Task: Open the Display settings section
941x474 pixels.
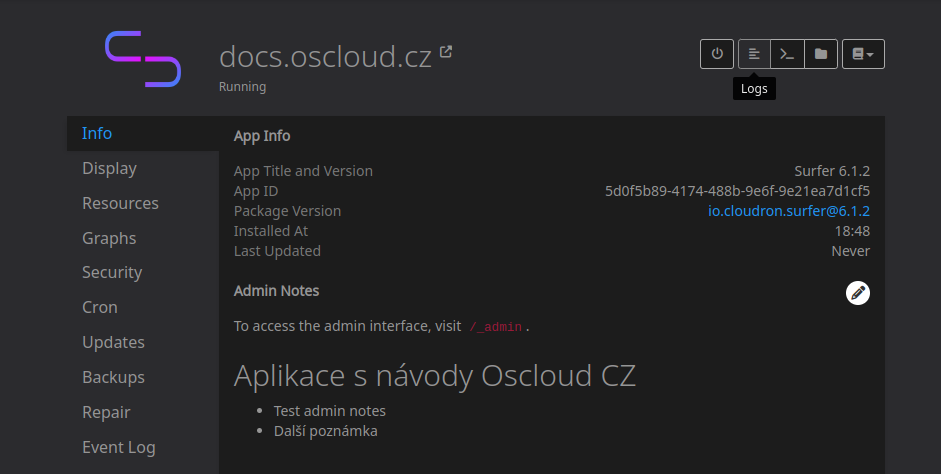Action: pyautogui.click(x=109, y=168)
